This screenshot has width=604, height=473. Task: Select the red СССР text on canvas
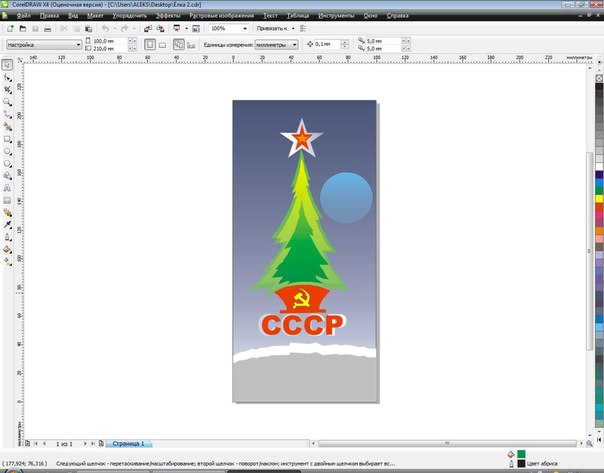click(302, 325)
